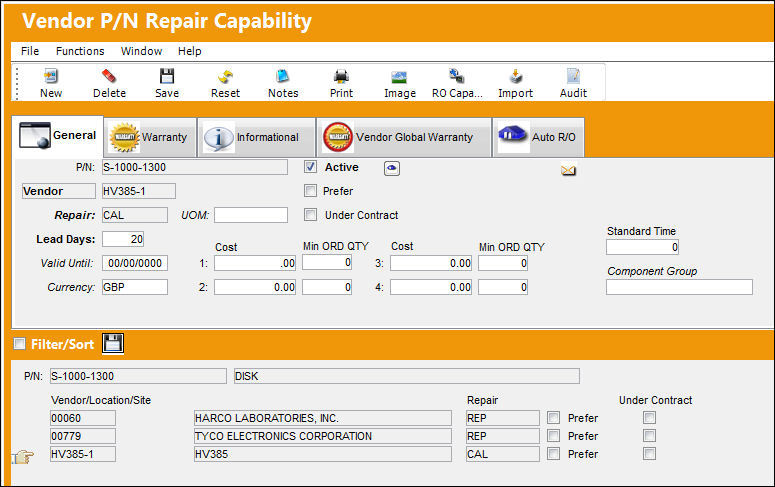The image size is (775, 487).
Task: Click the pointing hand row indicator
Action: click(x=23, y=456)
